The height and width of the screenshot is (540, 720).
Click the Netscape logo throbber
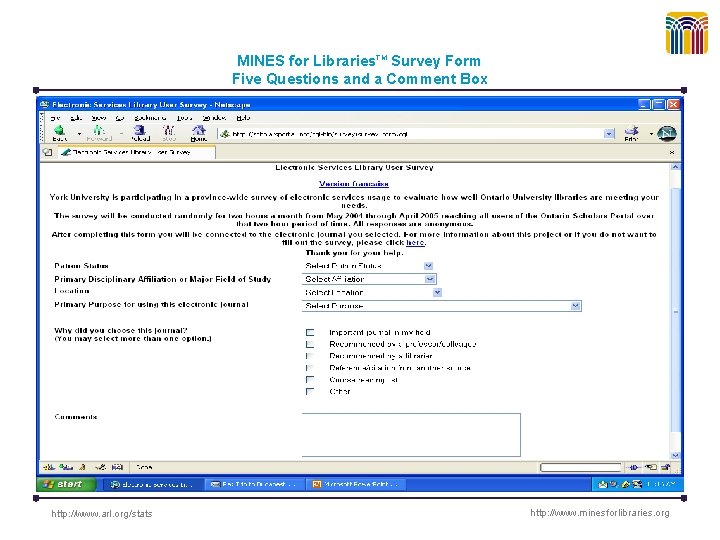tap(667, 134)
